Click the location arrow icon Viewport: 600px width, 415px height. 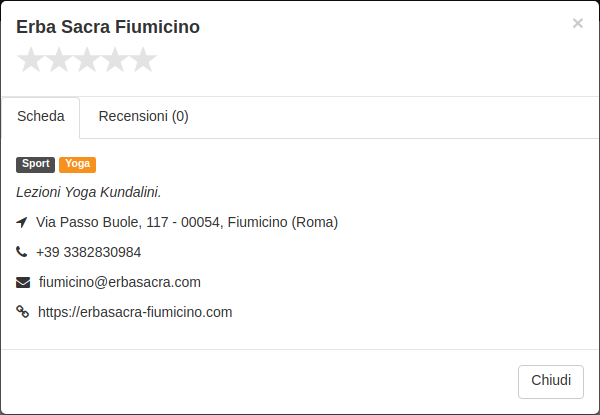point(22,222)
